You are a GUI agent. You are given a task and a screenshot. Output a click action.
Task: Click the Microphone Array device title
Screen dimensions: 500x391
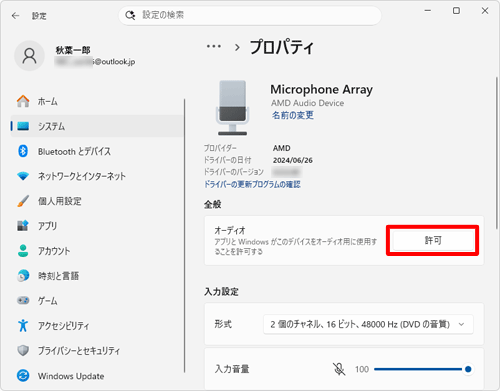click(321, 89)
